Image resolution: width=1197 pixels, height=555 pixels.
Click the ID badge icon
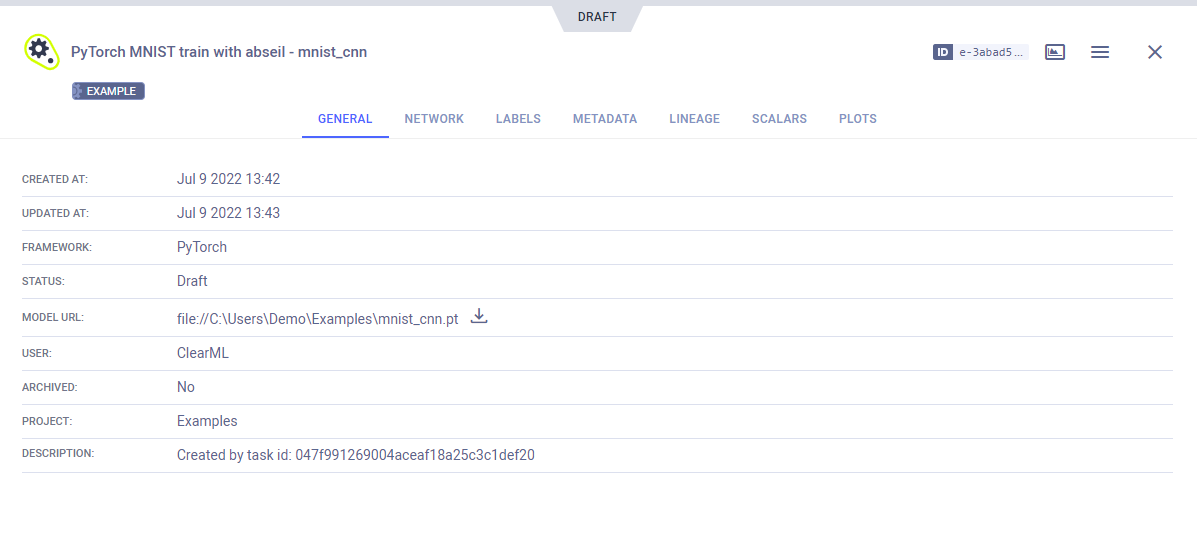pos(942,52)
